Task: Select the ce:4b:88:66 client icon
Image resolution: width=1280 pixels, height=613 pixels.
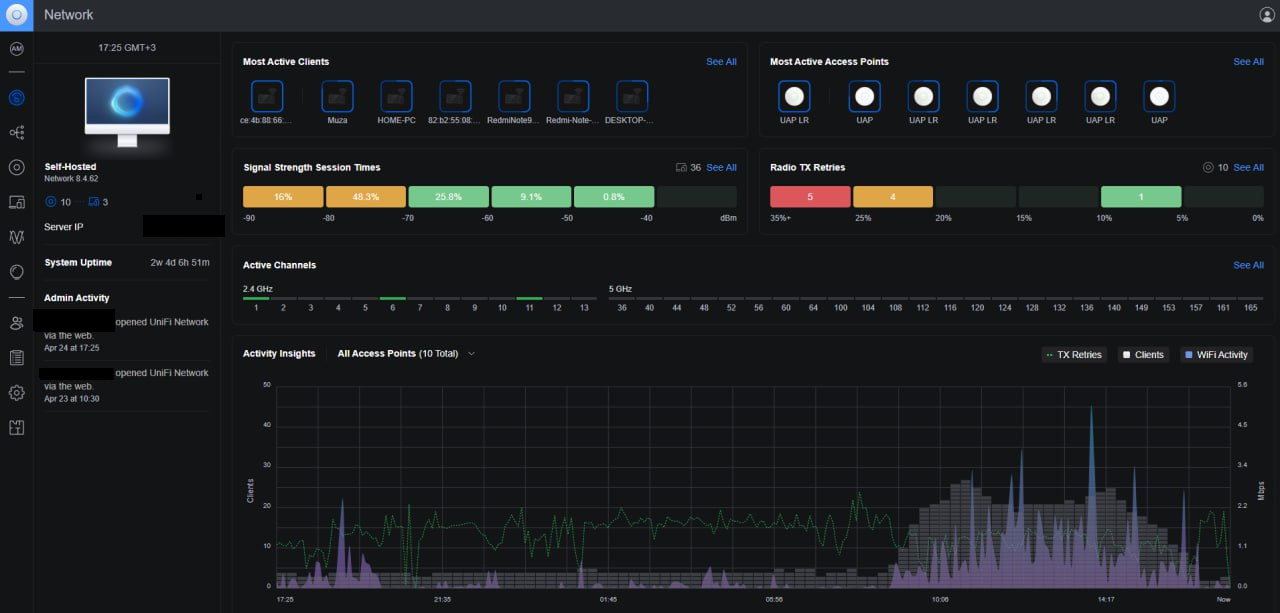Action: pyautogui.click(x=267, y=97)
